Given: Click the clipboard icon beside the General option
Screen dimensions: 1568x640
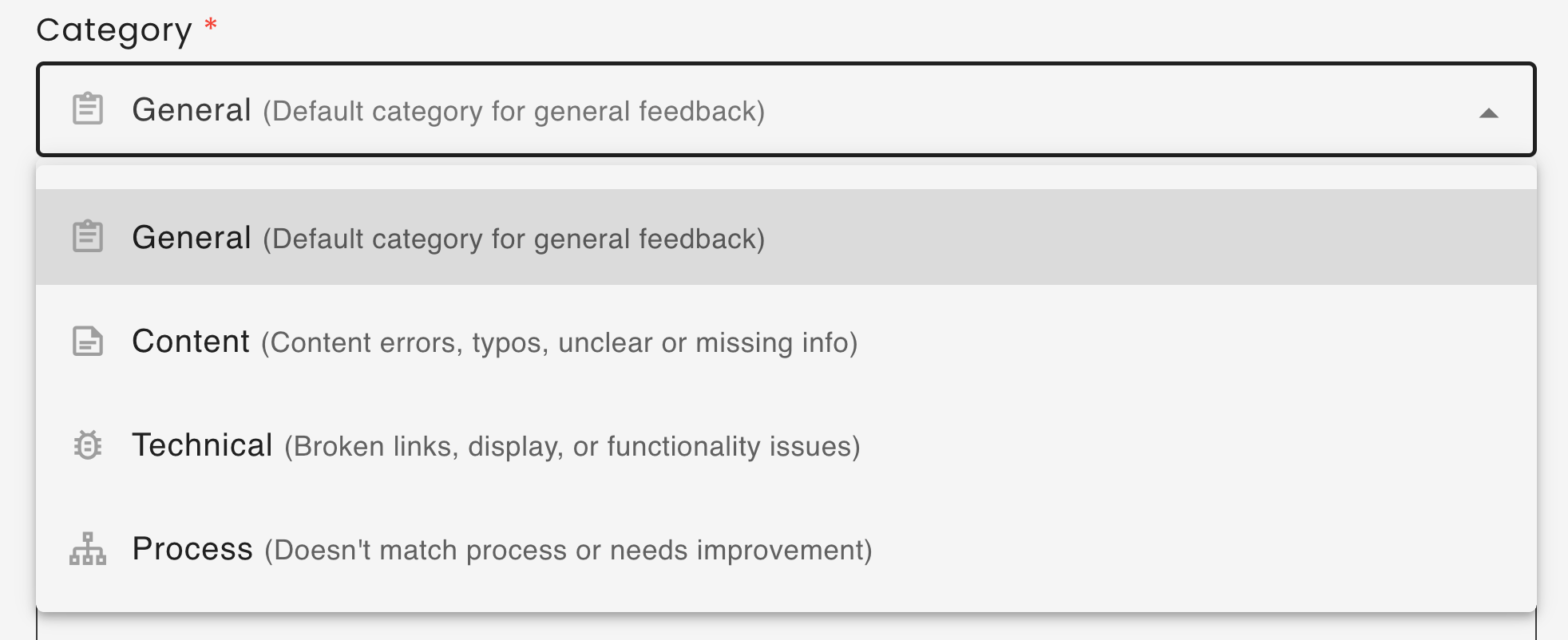Looking at the screenshot, I should (88, 237).
